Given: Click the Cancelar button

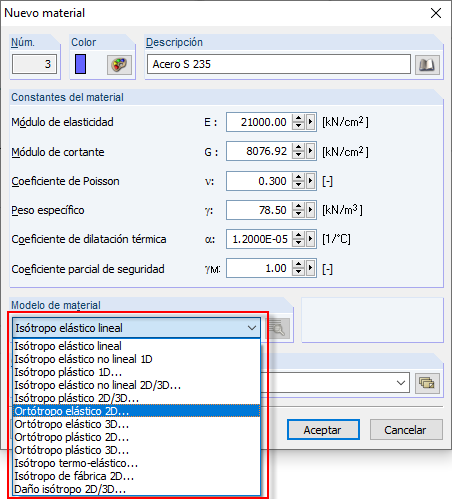Looking at the screenshot, I should click(406, 430).
